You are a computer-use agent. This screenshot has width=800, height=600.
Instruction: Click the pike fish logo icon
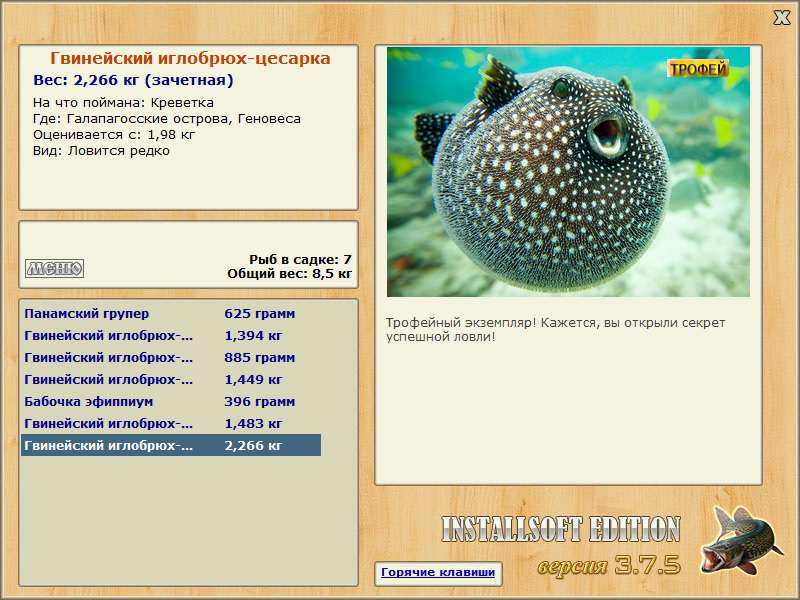[741, 539]
